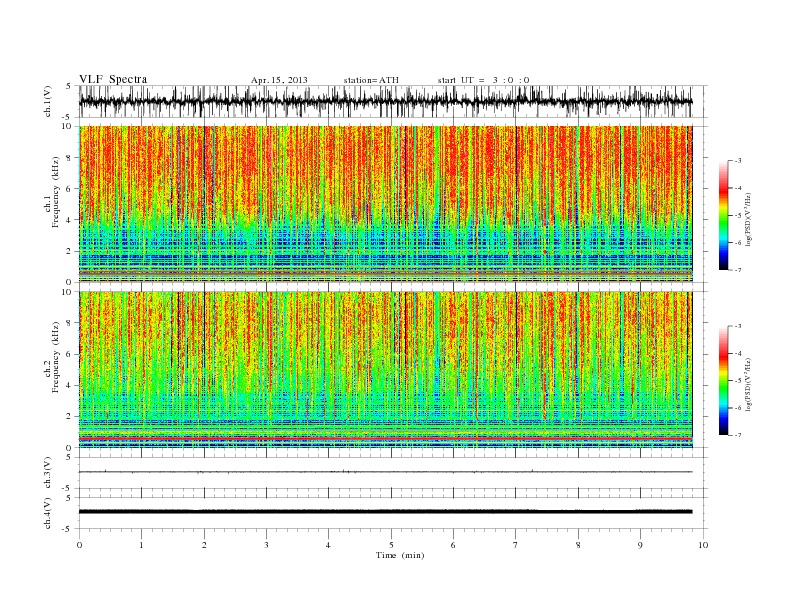Click the ch.1 spectrogram "8" kHz tick label

coord(69,158)
